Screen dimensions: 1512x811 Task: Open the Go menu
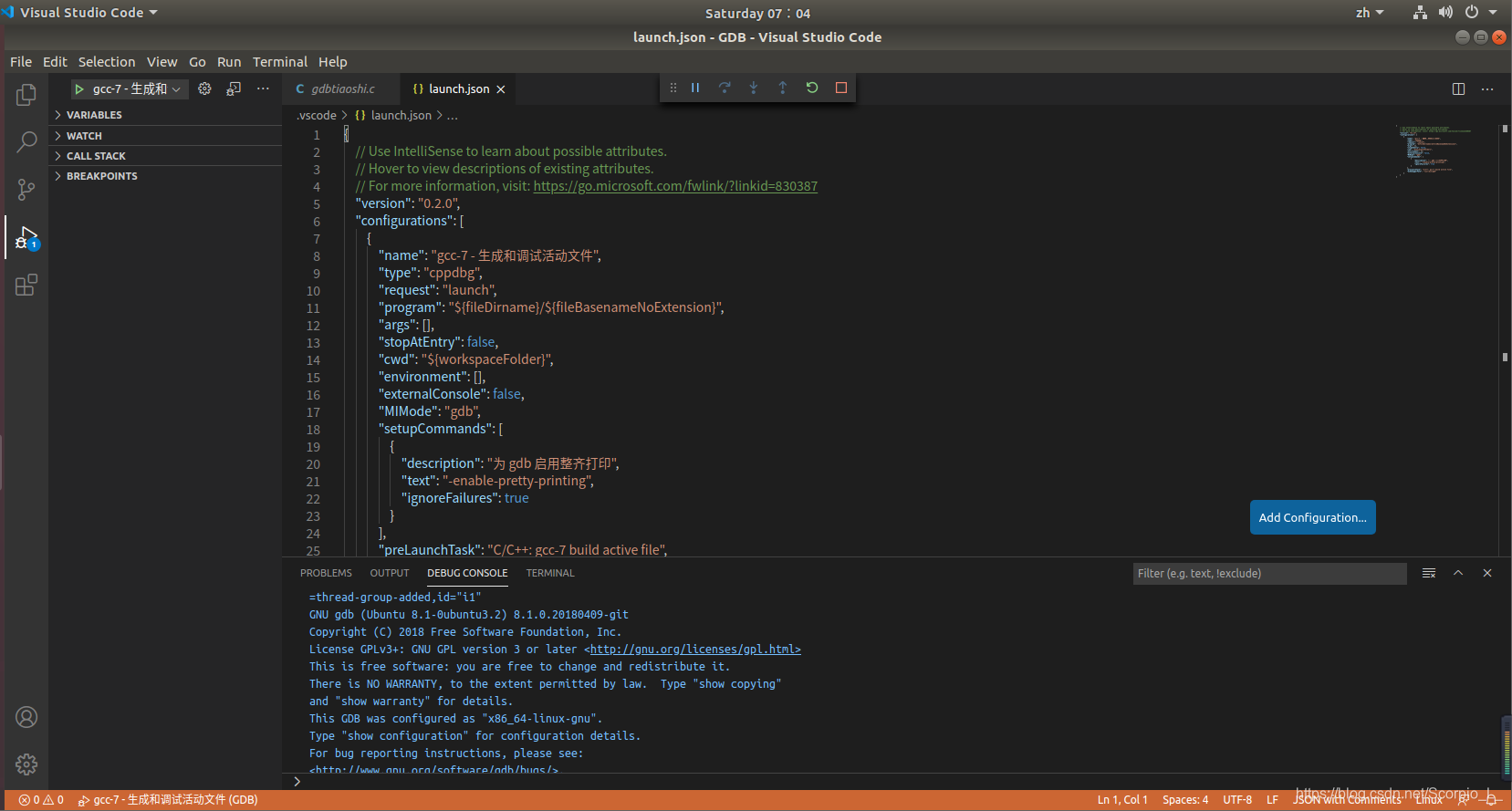click(x=197, y=62)
